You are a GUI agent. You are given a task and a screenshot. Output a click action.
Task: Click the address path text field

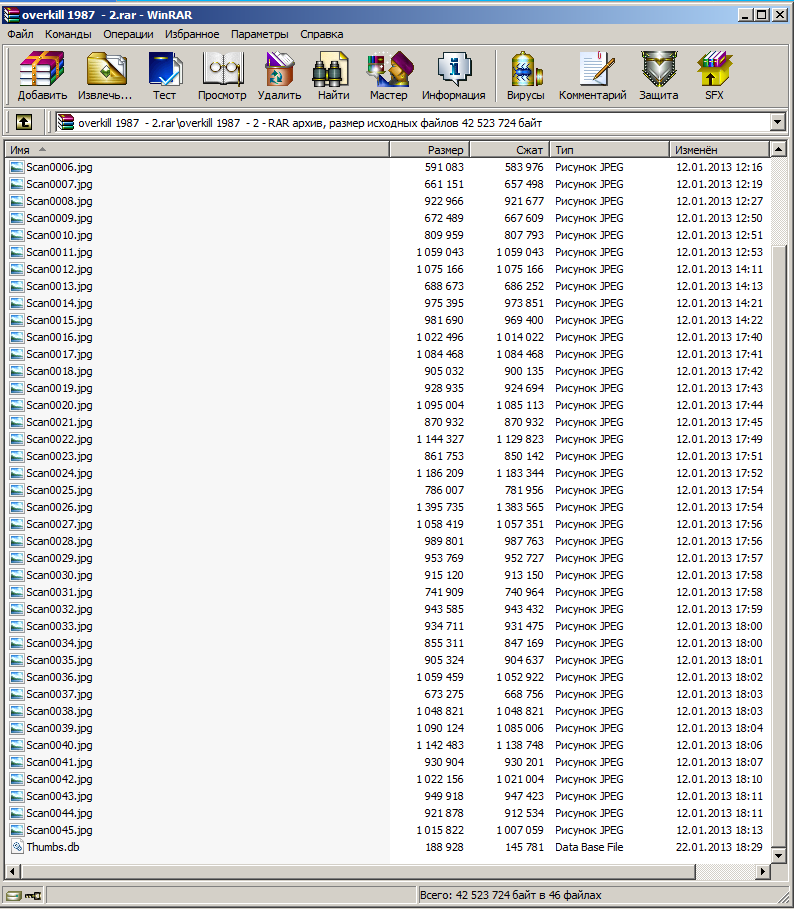coord(411,122)
